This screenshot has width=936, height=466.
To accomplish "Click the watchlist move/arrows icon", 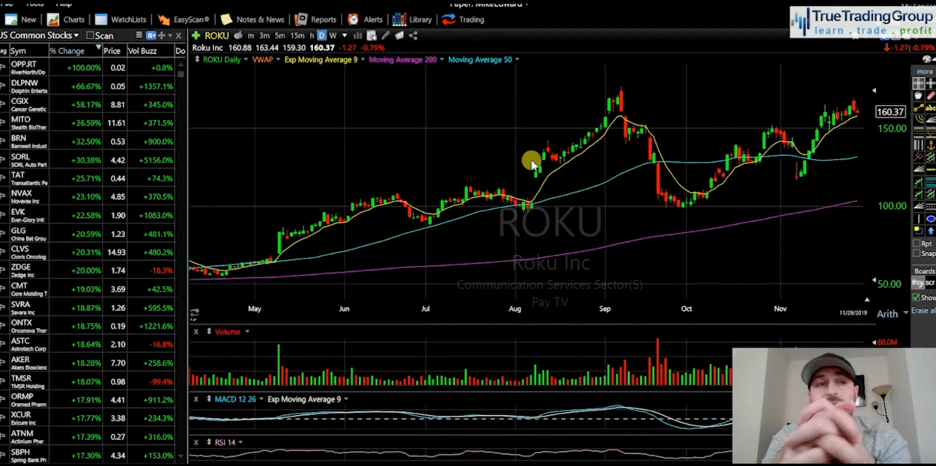I will pyautogui.click(x=162, y=35).
